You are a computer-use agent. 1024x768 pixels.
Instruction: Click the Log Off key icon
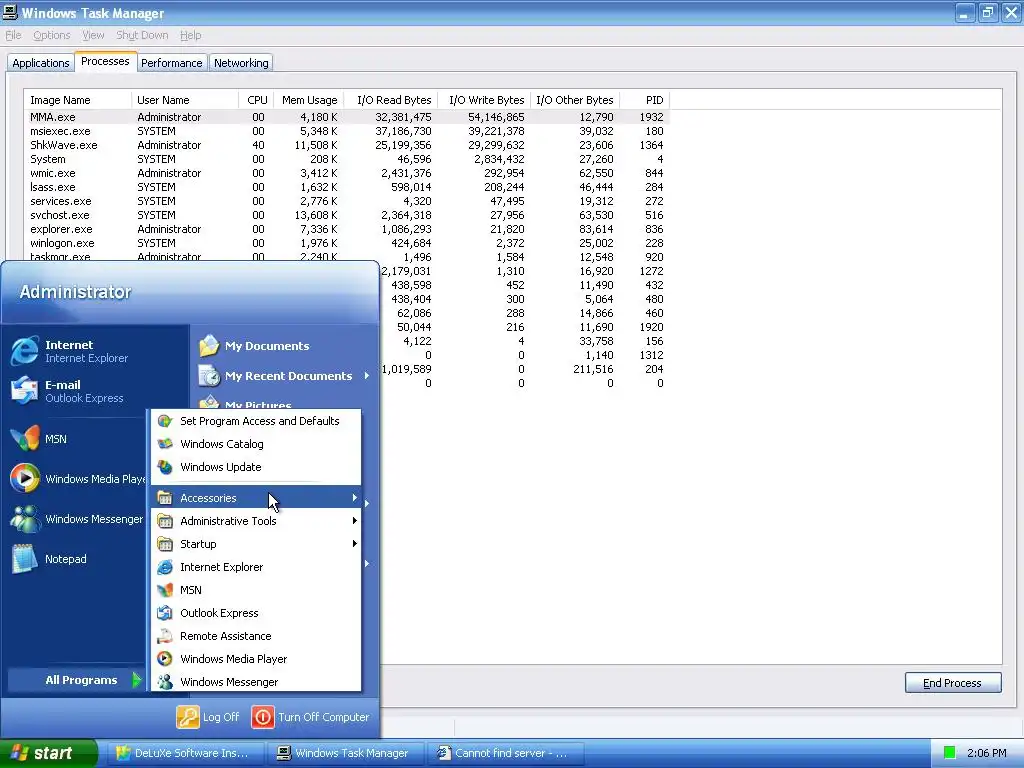[187, 716]
